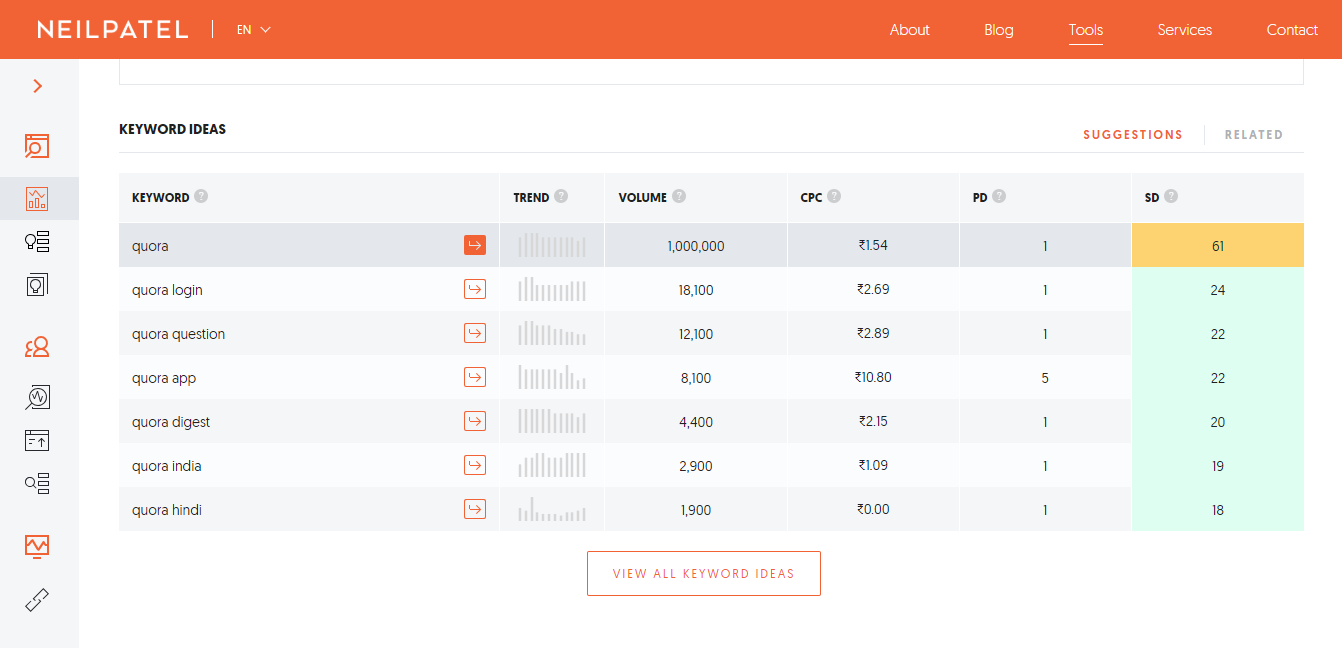Click the green SD 18 cell
This screenshot has width=1342, height=648.
tap(1218, 509)
